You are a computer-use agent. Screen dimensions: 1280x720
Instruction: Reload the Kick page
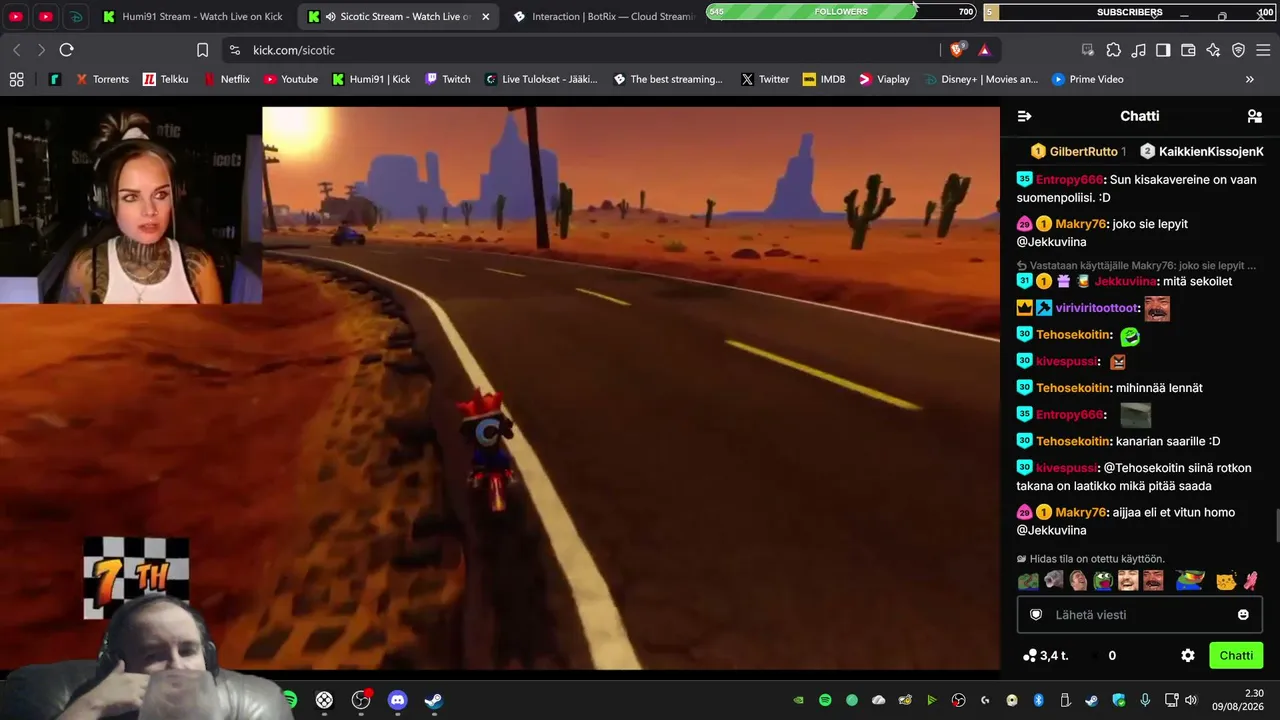coord(66,50)
